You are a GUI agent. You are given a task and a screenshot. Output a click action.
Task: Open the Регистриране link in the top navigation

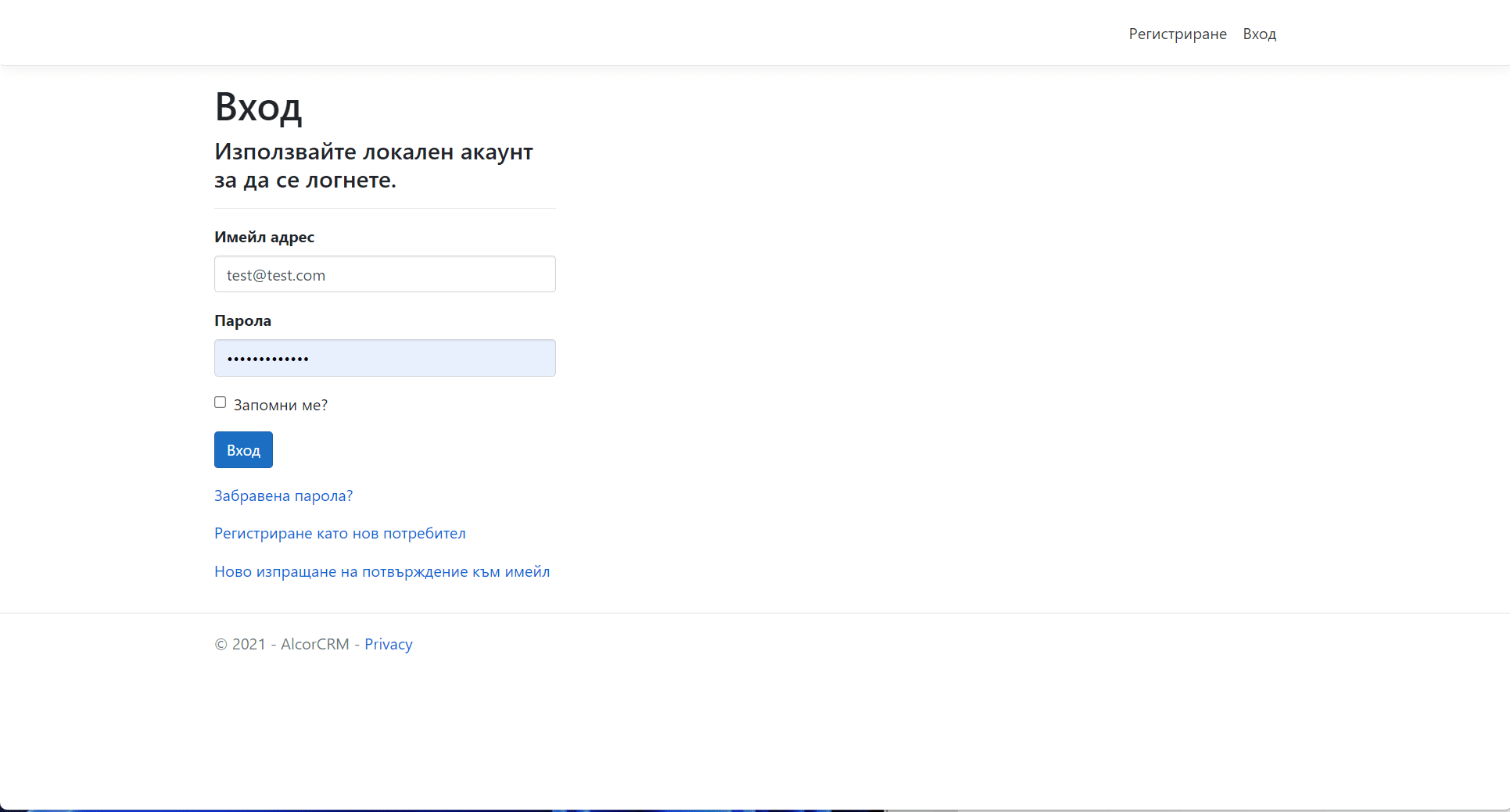coord(1178,34)
